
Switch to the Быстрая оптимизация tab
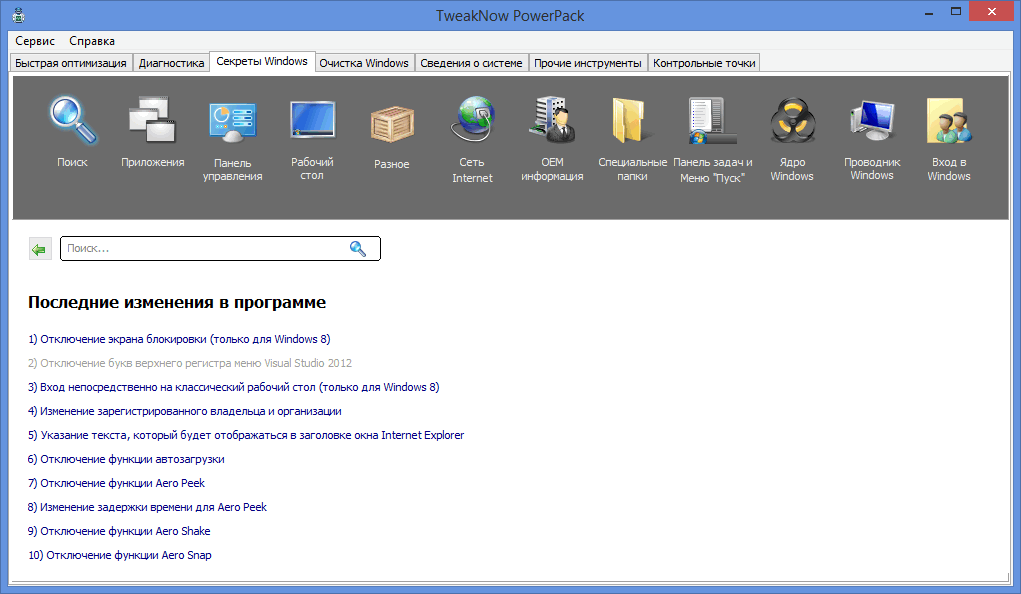[71, 63]
